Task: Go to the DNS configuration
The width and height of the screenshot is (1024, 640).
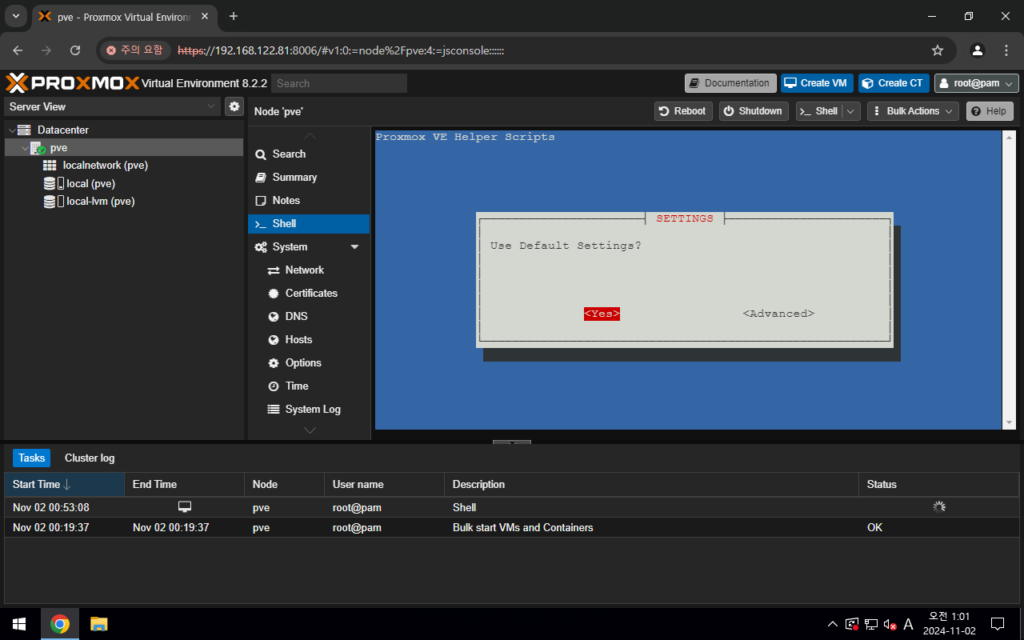Action: tap(296, 316)
